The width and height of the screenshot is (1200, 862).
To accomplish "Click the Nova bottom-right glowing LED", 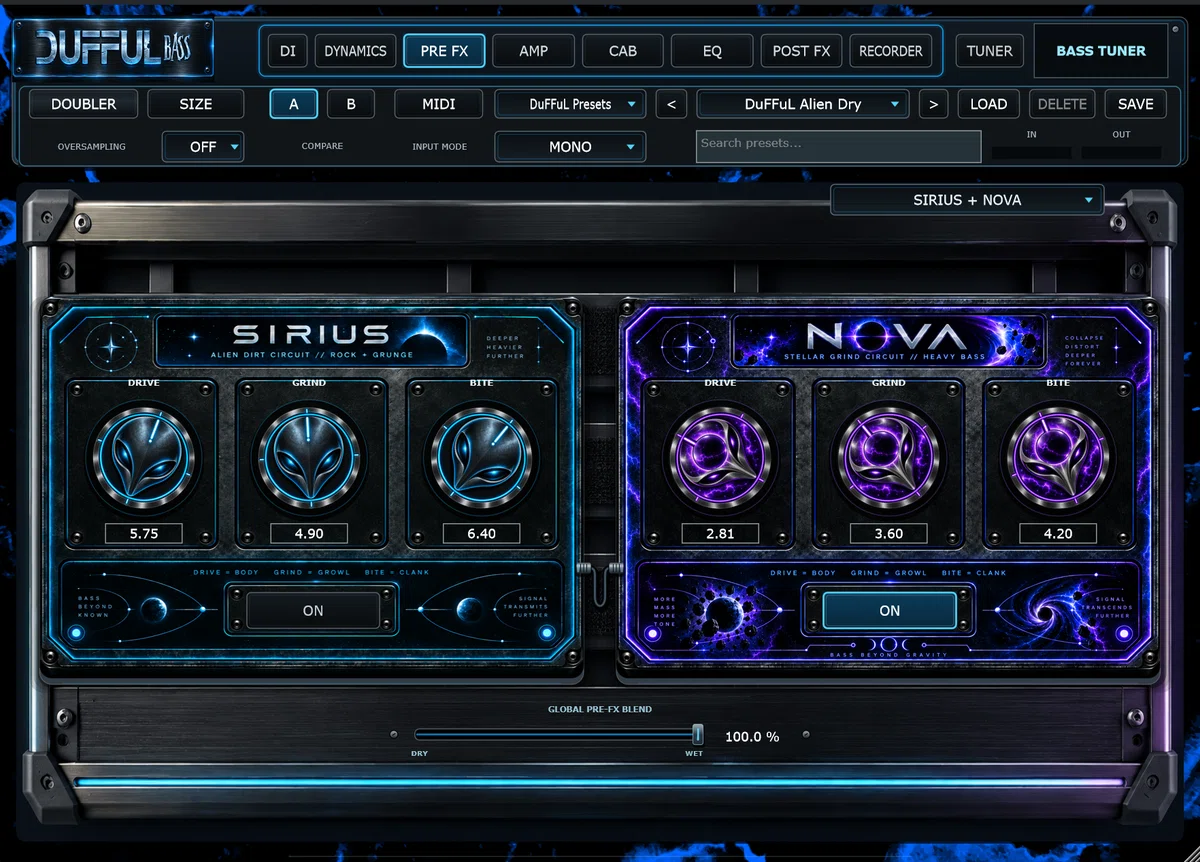I will click(1126, 633).
